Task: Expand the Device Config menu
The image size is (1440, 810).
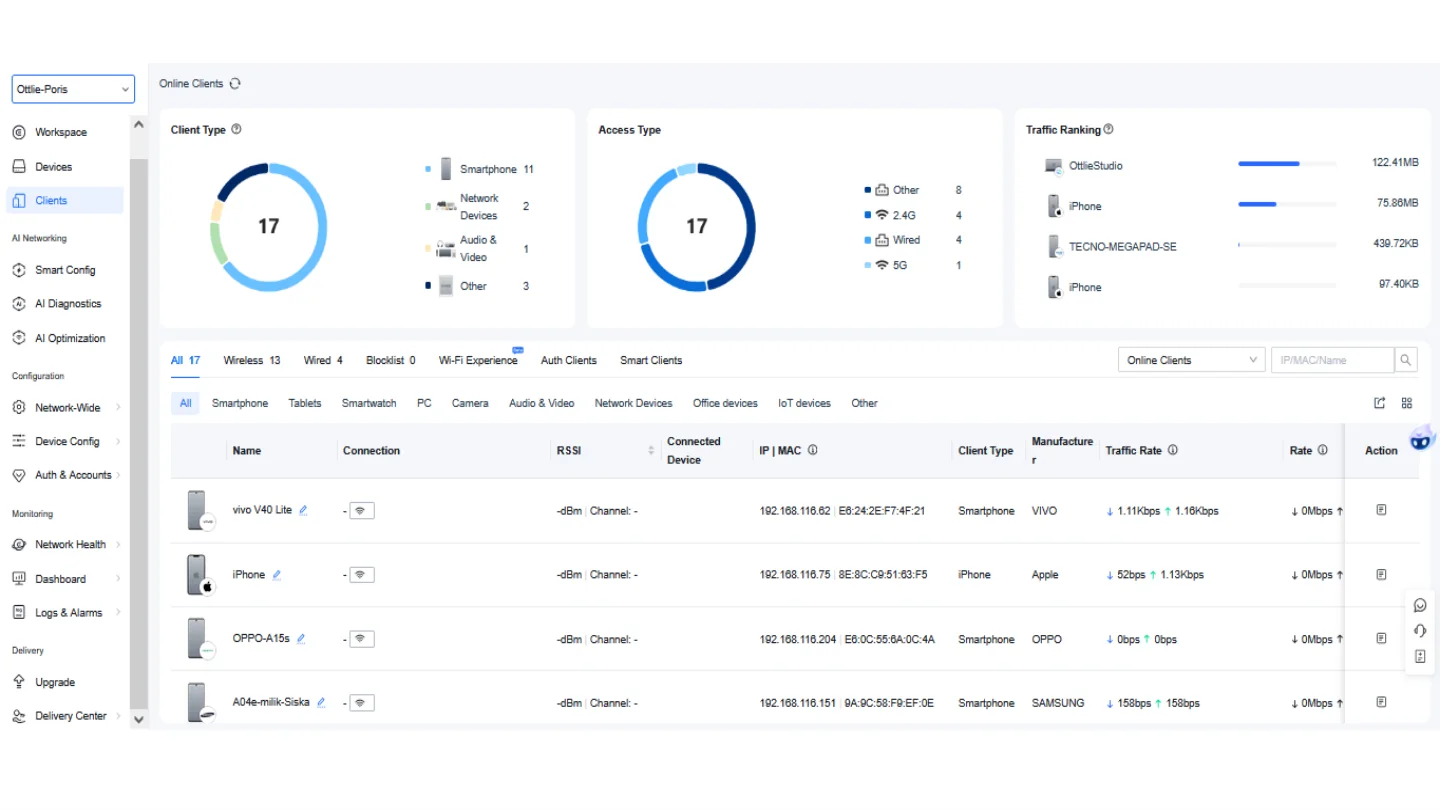Action: (x=67, y=441)
